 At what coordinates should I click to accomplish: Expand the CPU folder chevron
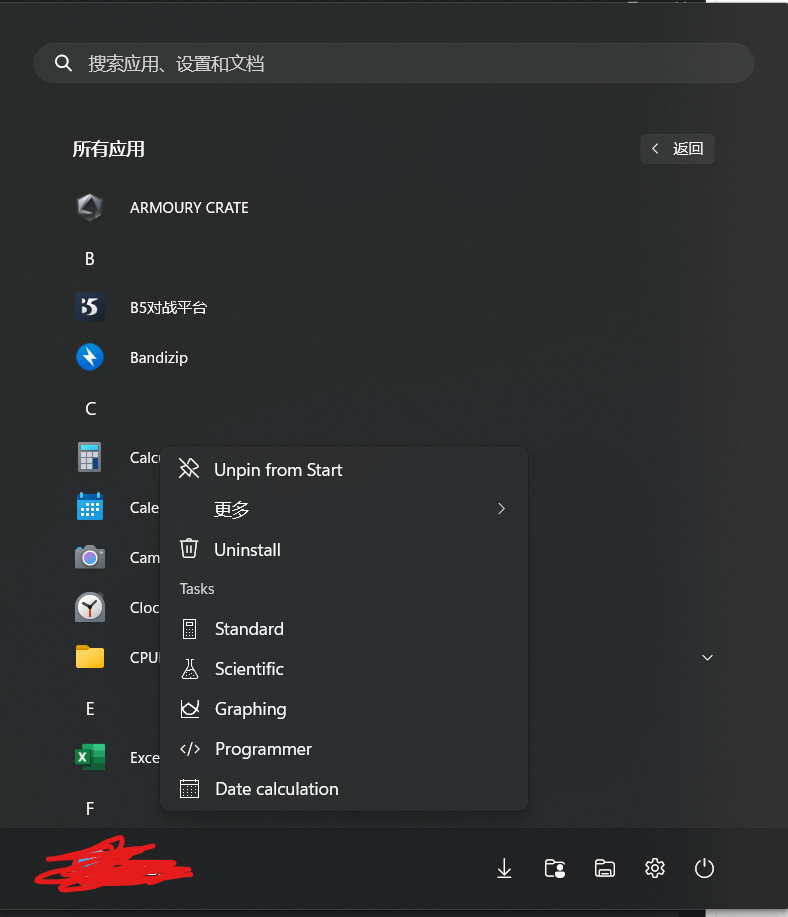tap(707, 657)
